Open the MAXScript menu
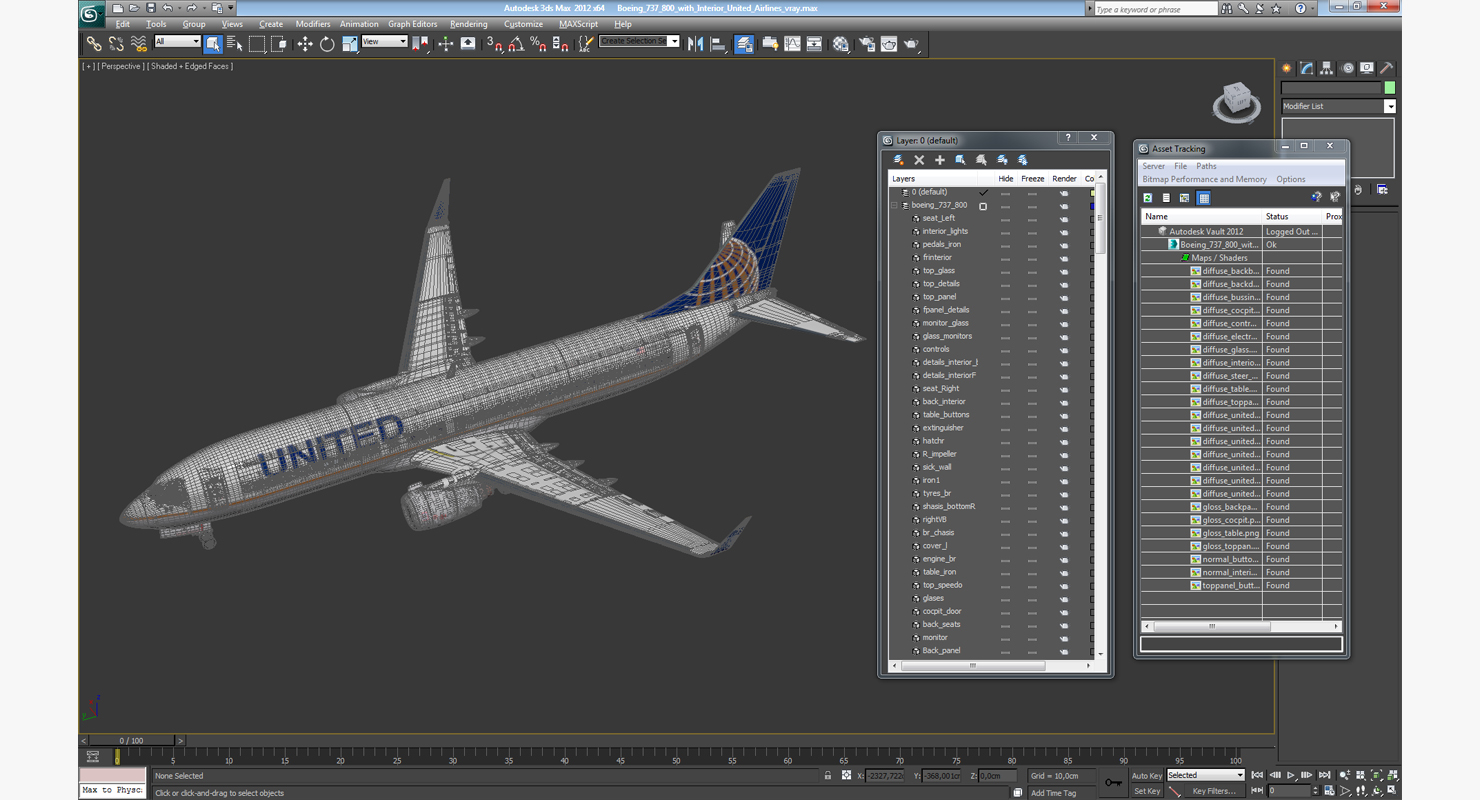The height and width of the screenshot is (800, 1480). 578,24
